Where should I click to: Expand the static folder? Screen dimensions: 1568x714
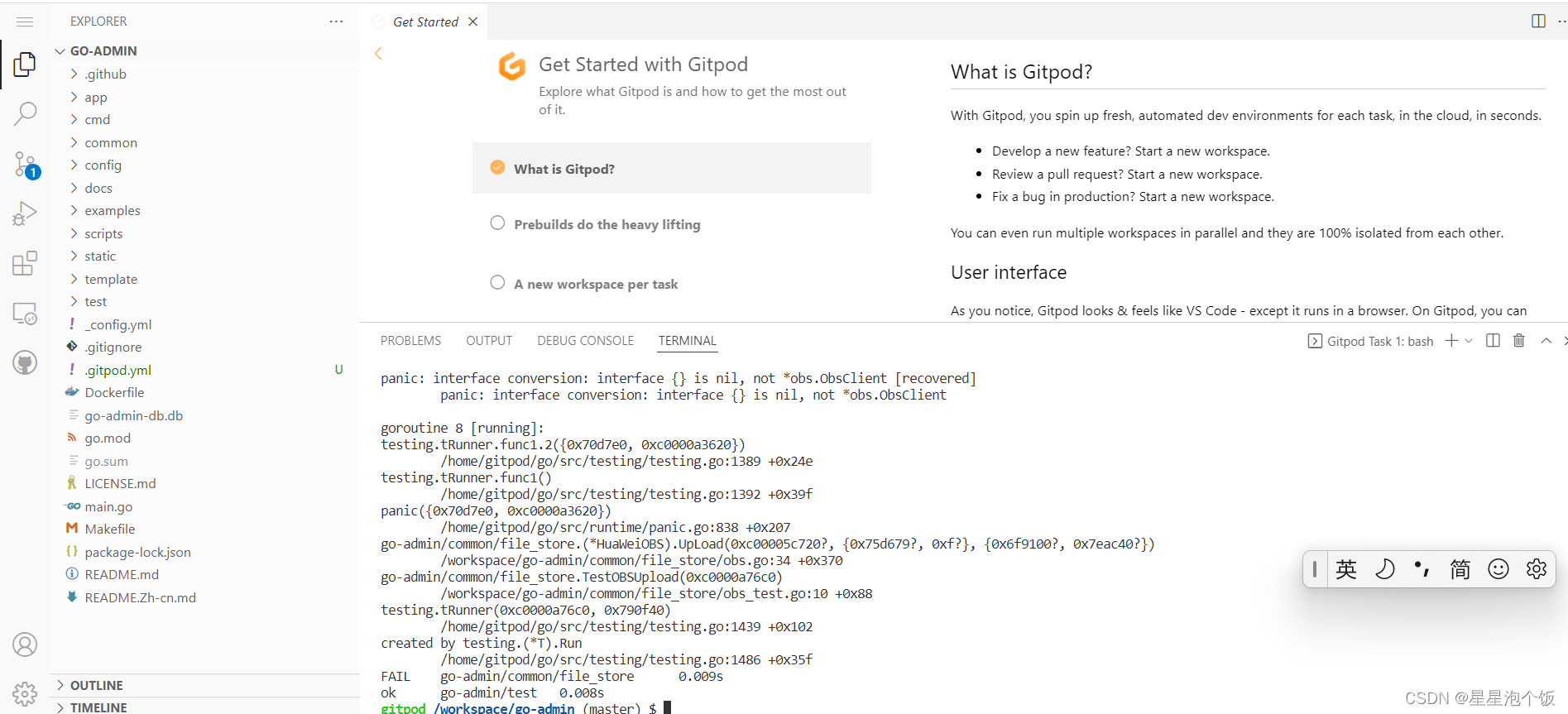(204, 256)
